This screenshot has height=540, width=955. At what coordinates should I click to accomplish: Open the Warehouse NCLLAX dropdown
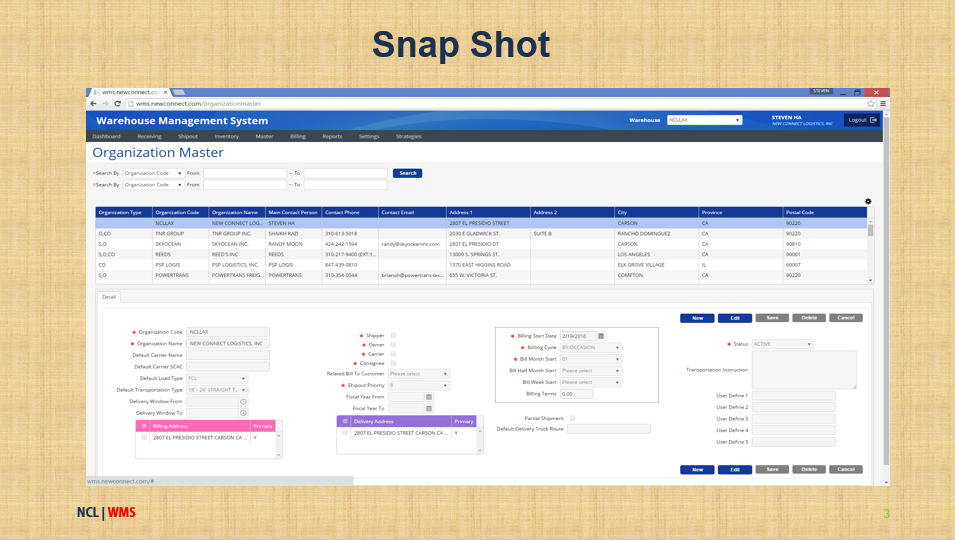[x=705, y=120]
